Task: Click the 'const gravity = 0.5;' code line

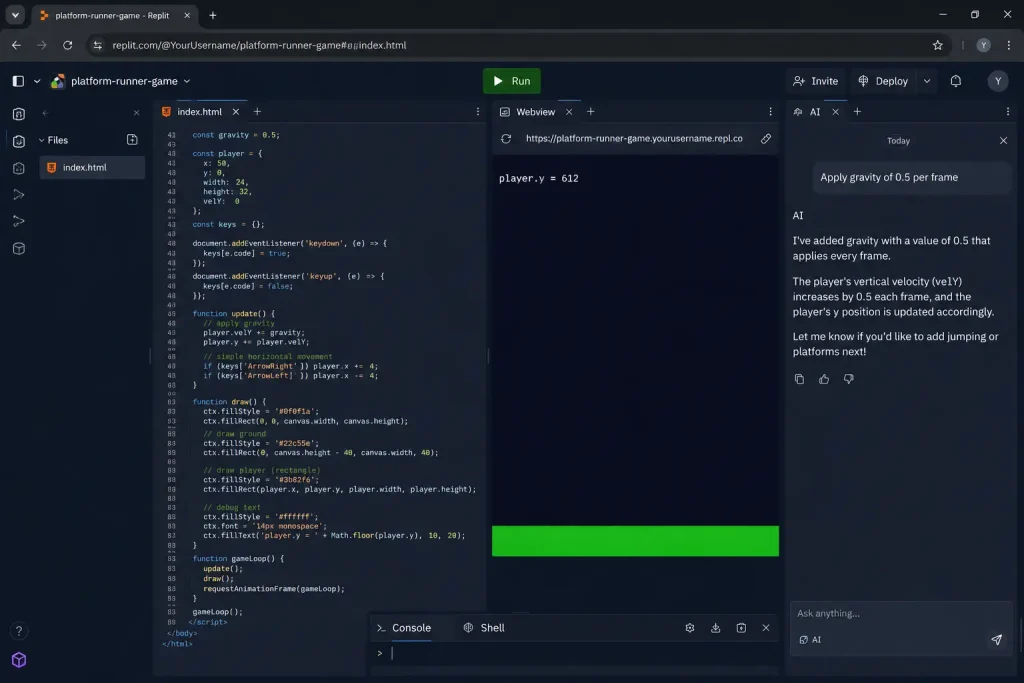Action: pyautogui.click(x=236, y=135)
